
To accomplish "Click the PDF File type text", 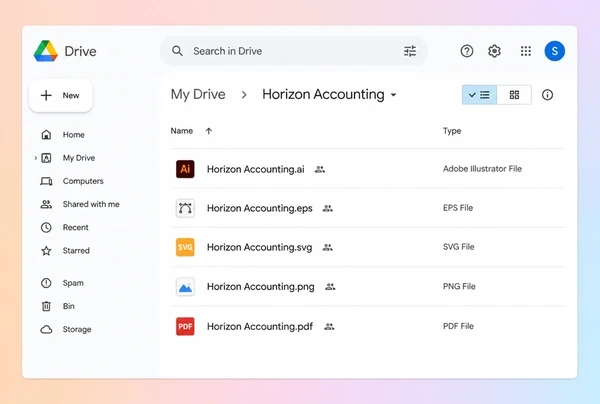I will click(458, 326).
